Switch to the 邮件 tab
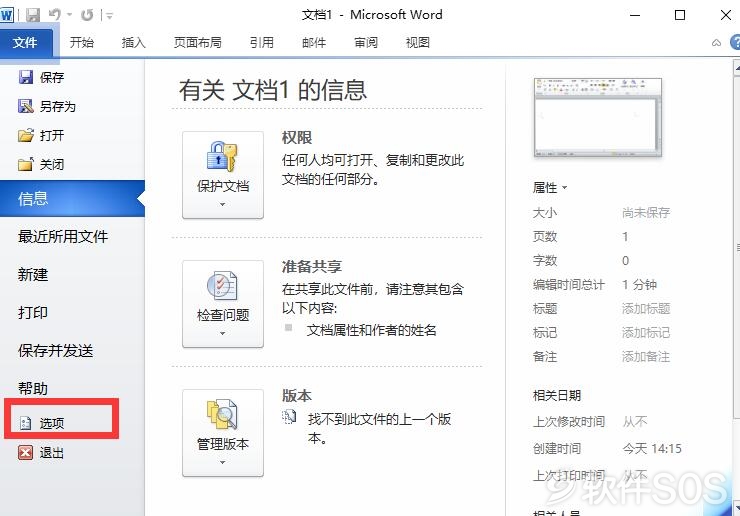The height and width of the screenshot is (516, 740). click(x=314, y=42)
